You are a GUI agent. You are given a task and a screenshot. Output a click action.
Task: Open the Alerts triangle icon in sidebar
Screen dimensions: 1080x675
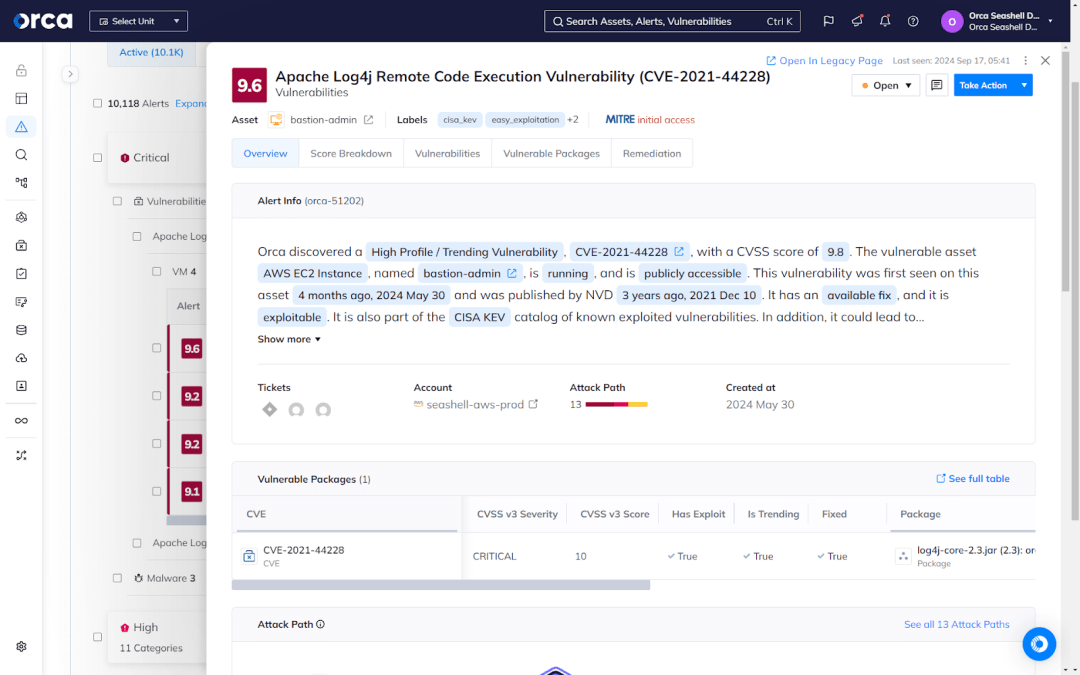pyautogui.click(x=21, y=127)
